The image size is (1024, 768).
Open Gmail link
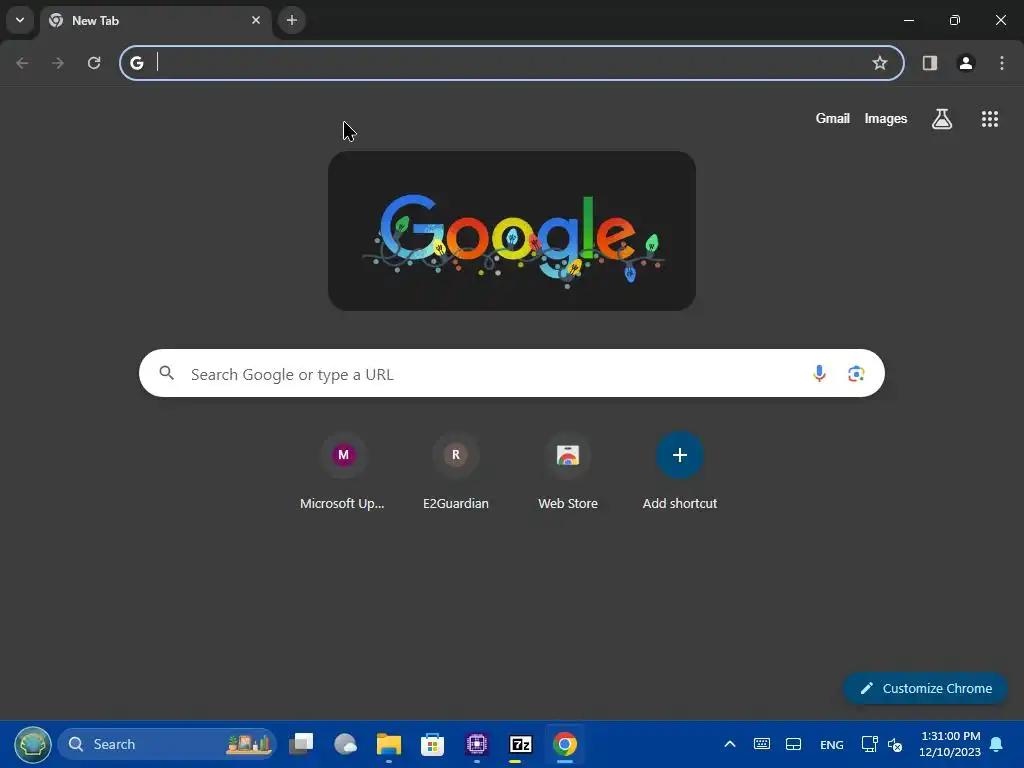point(833,118)
